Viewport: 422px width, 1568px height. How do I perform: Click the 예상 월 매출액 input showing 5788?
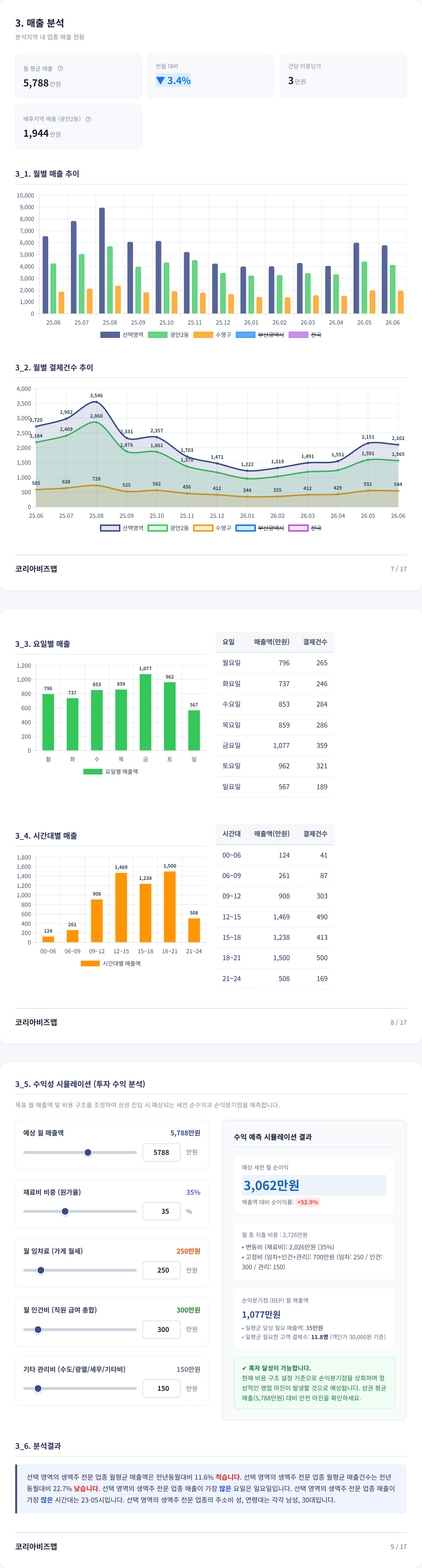pos(161,1152)
